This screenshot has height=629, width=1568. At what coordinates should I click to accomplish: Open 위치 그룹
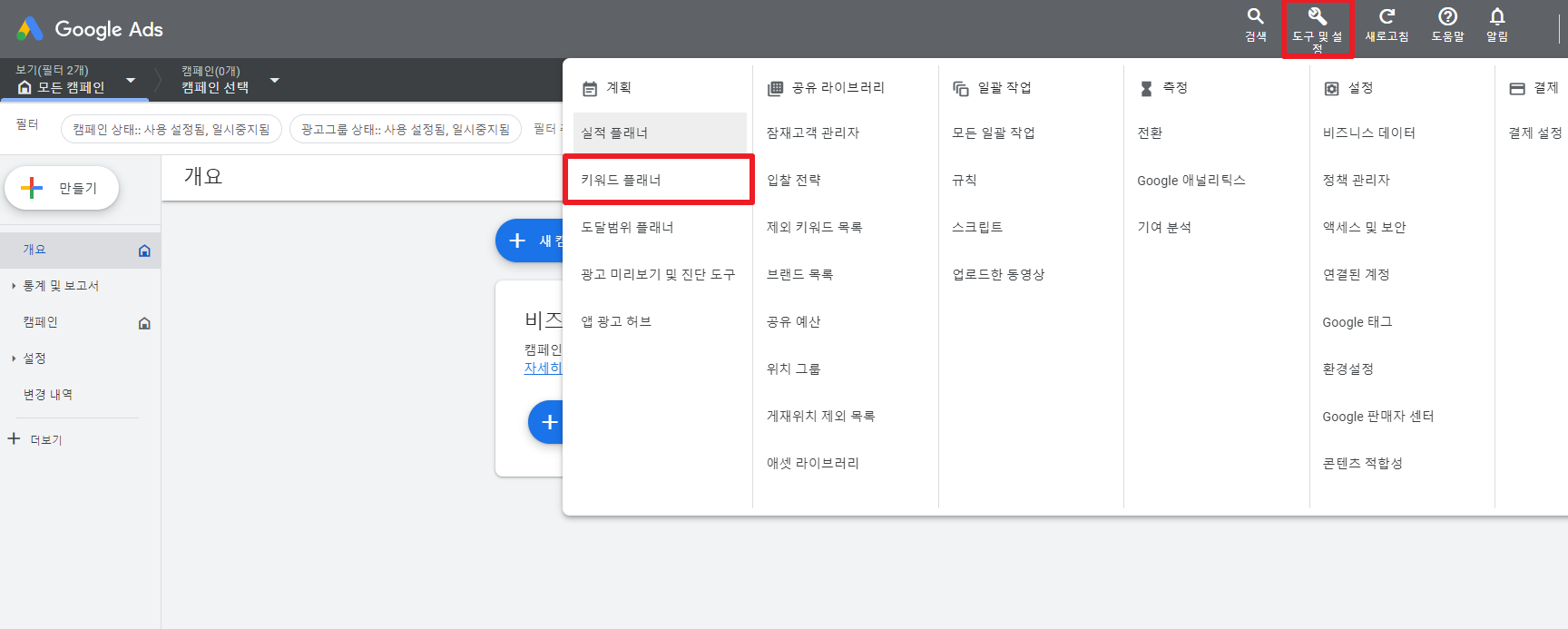click(794, 369)
